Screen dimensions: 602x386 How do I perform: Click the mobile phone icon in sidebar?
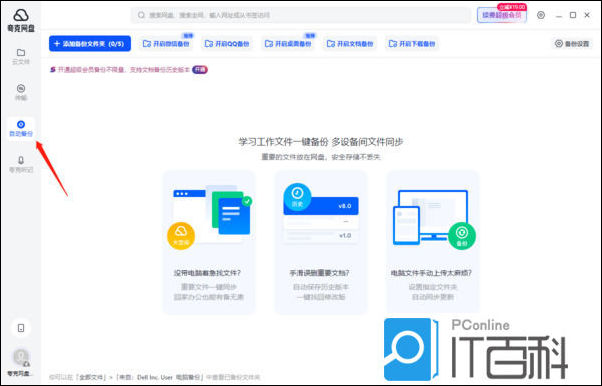21,328
